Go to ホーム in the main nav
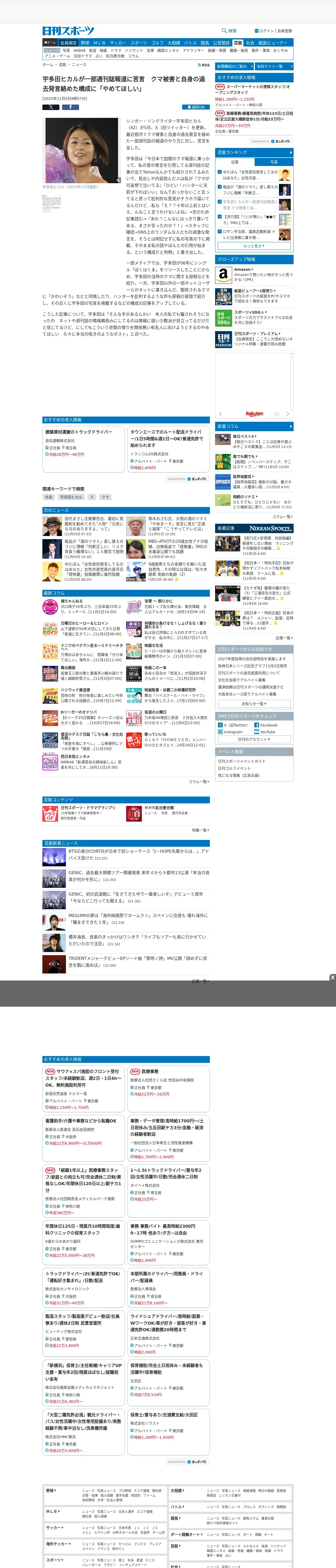 coord(50,43)
